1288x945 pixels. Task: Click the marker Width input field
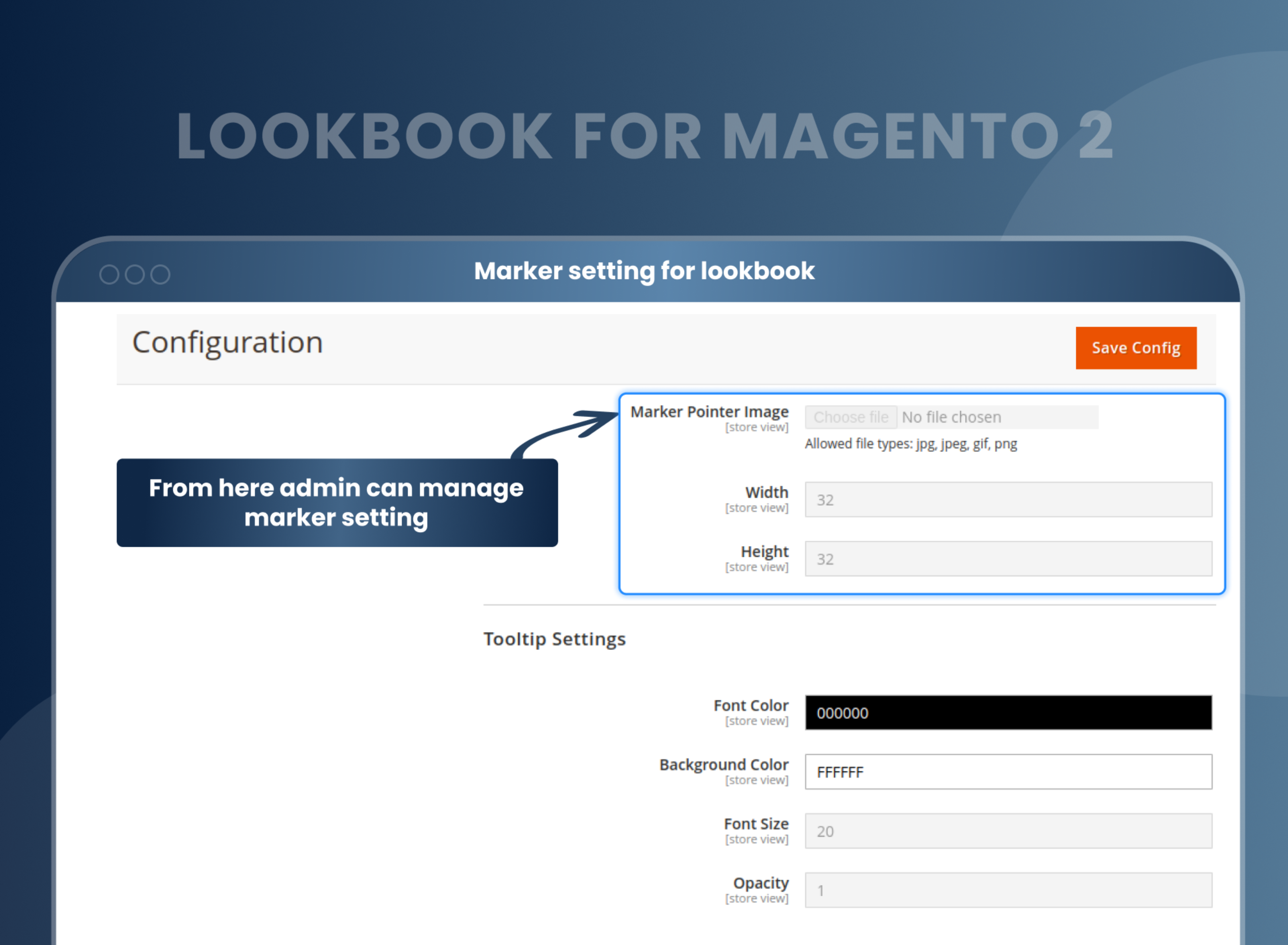(x=1008, y=499)
